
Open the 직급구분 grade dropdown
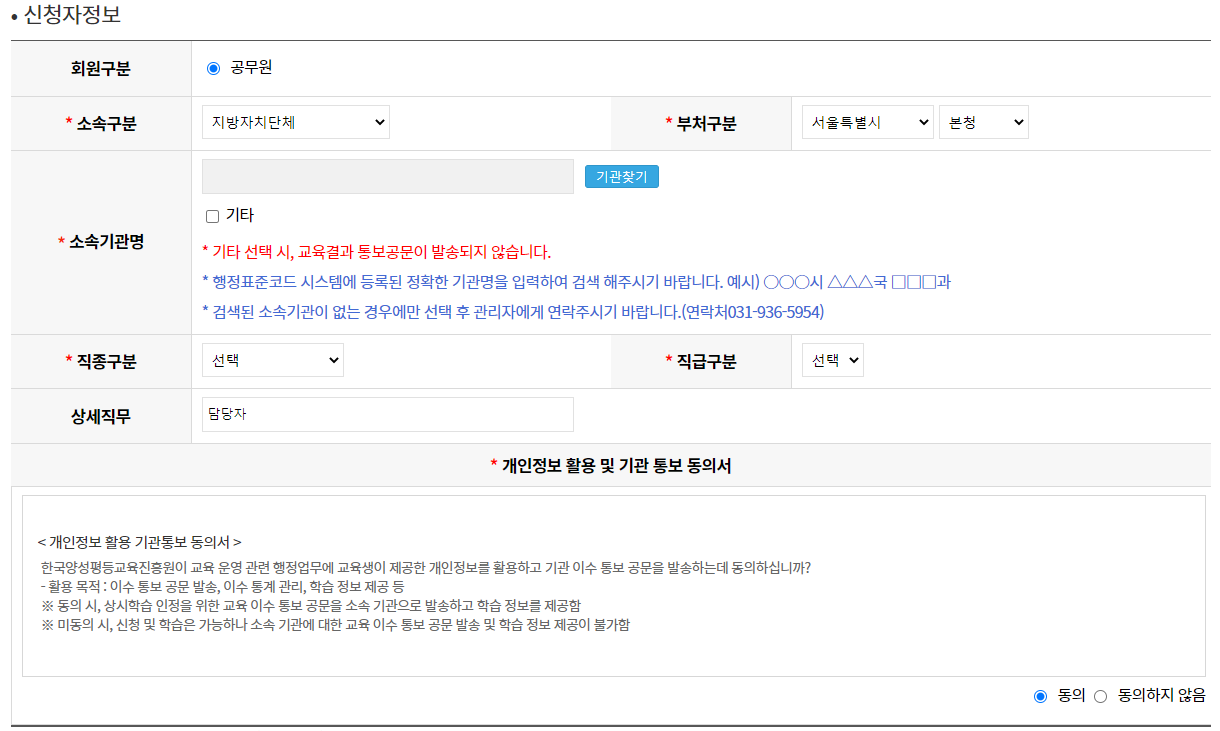[832, 360]
